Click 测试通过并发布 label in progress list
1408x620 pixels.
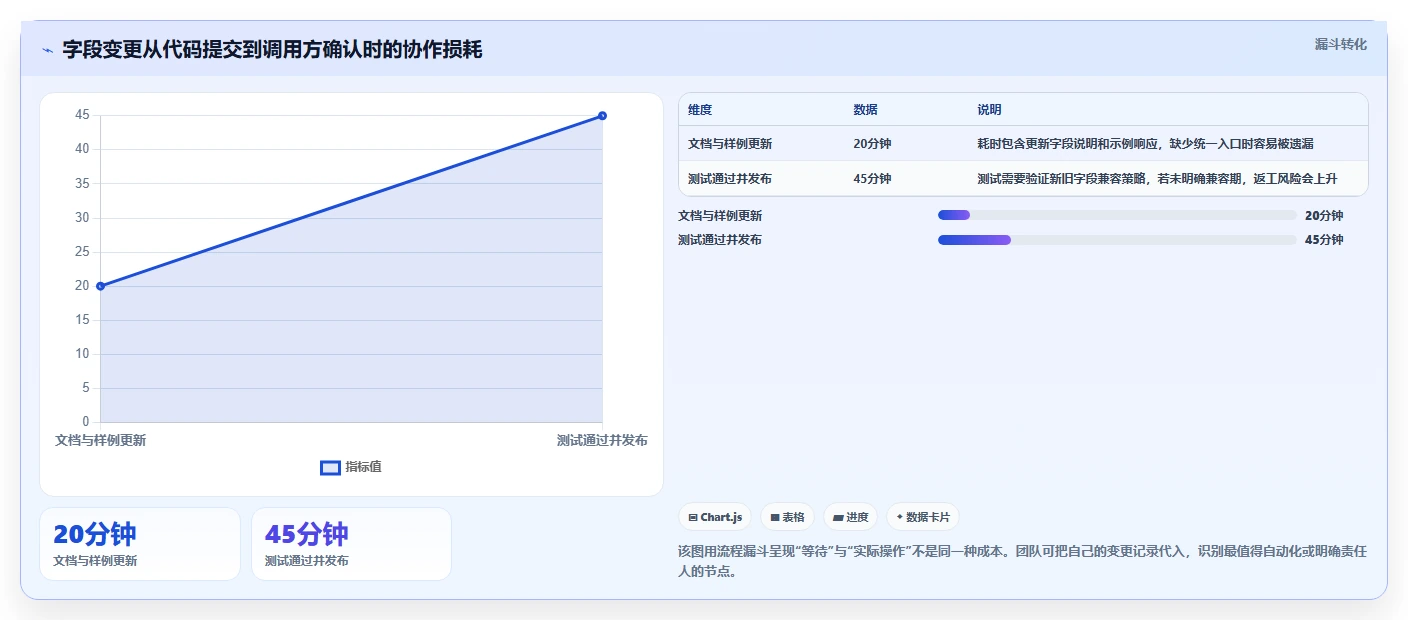[720, 240]
